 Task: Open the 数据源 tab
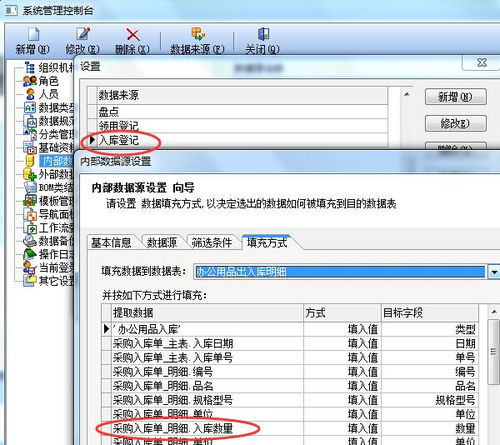click(x=162, y=243)
